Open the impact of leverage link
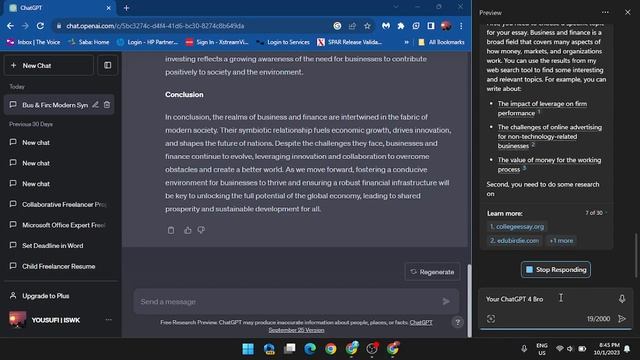The image size is (640, 360). click(542, 108)
